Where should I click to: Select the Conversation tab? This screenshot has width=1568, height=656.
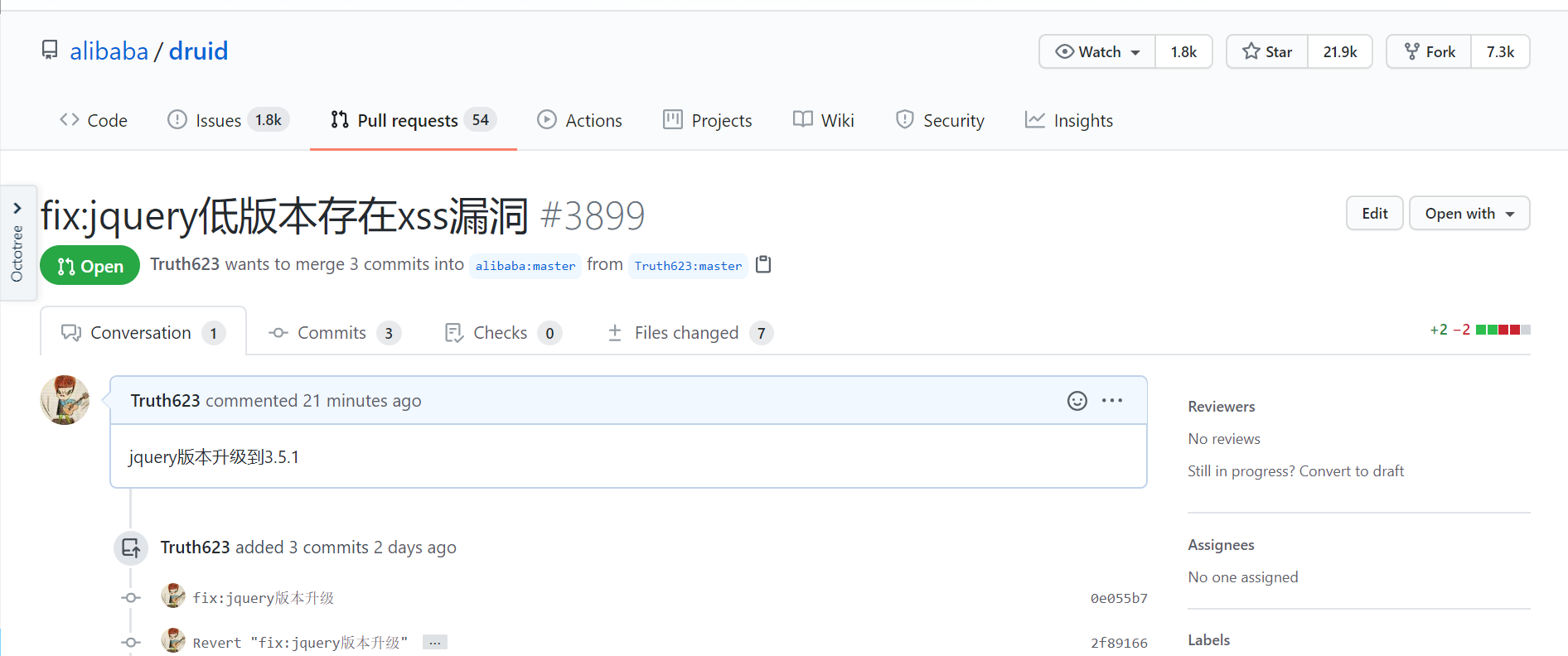(143, 332)
